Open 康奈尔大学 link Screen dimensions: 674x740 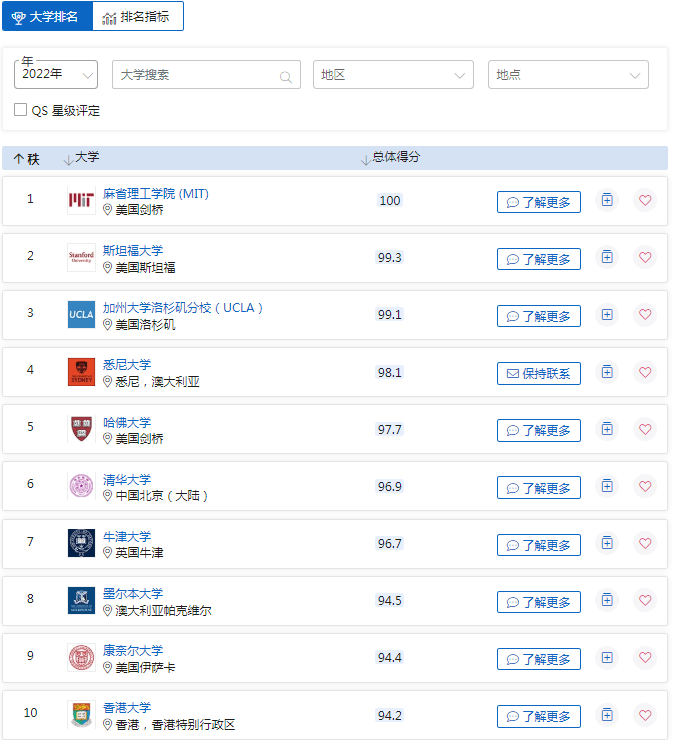click(x=133, y=650)
